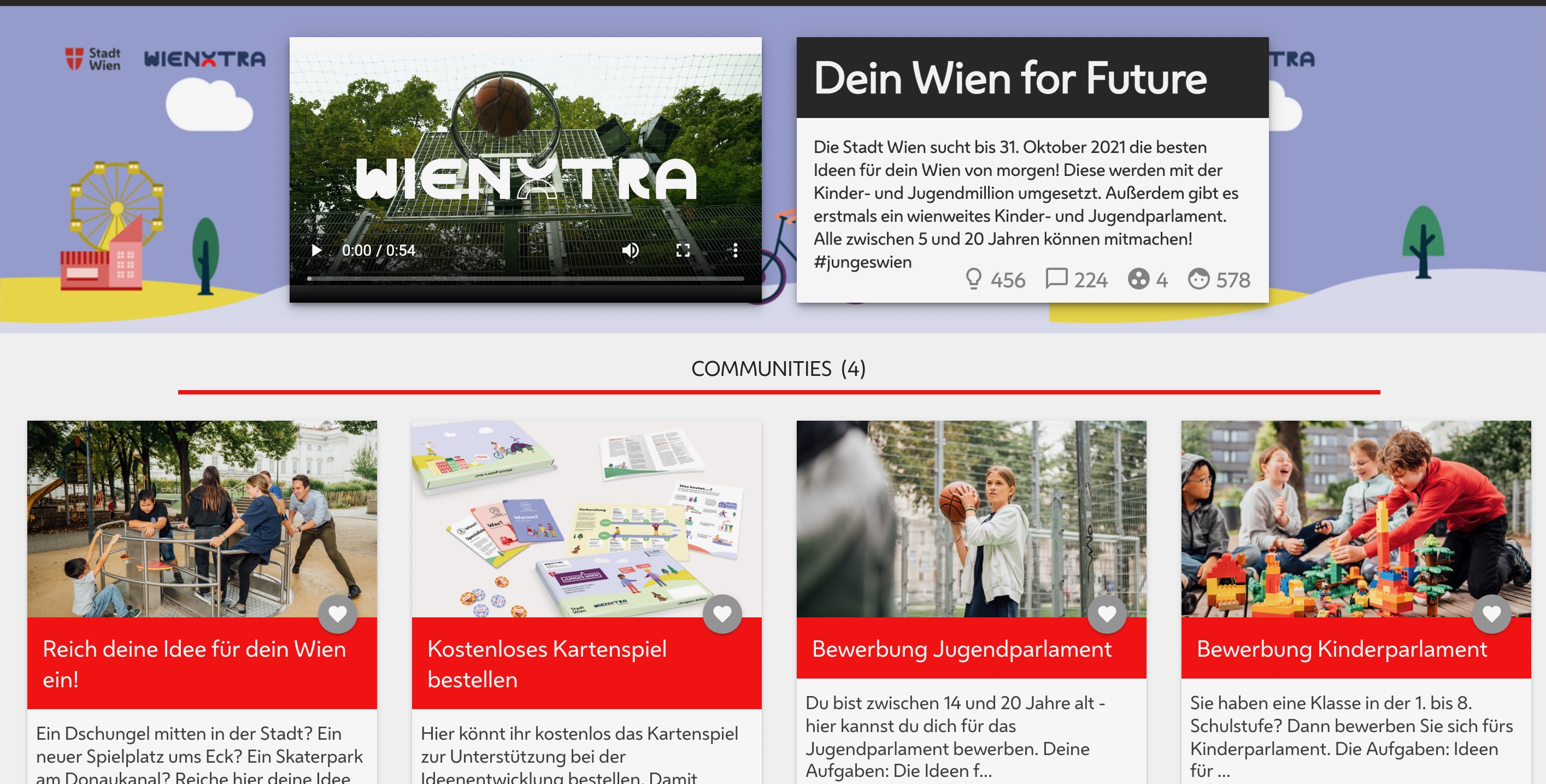Seek along the video progress bar
This screenshot has height=784, width=1546.
coord(526,279)
